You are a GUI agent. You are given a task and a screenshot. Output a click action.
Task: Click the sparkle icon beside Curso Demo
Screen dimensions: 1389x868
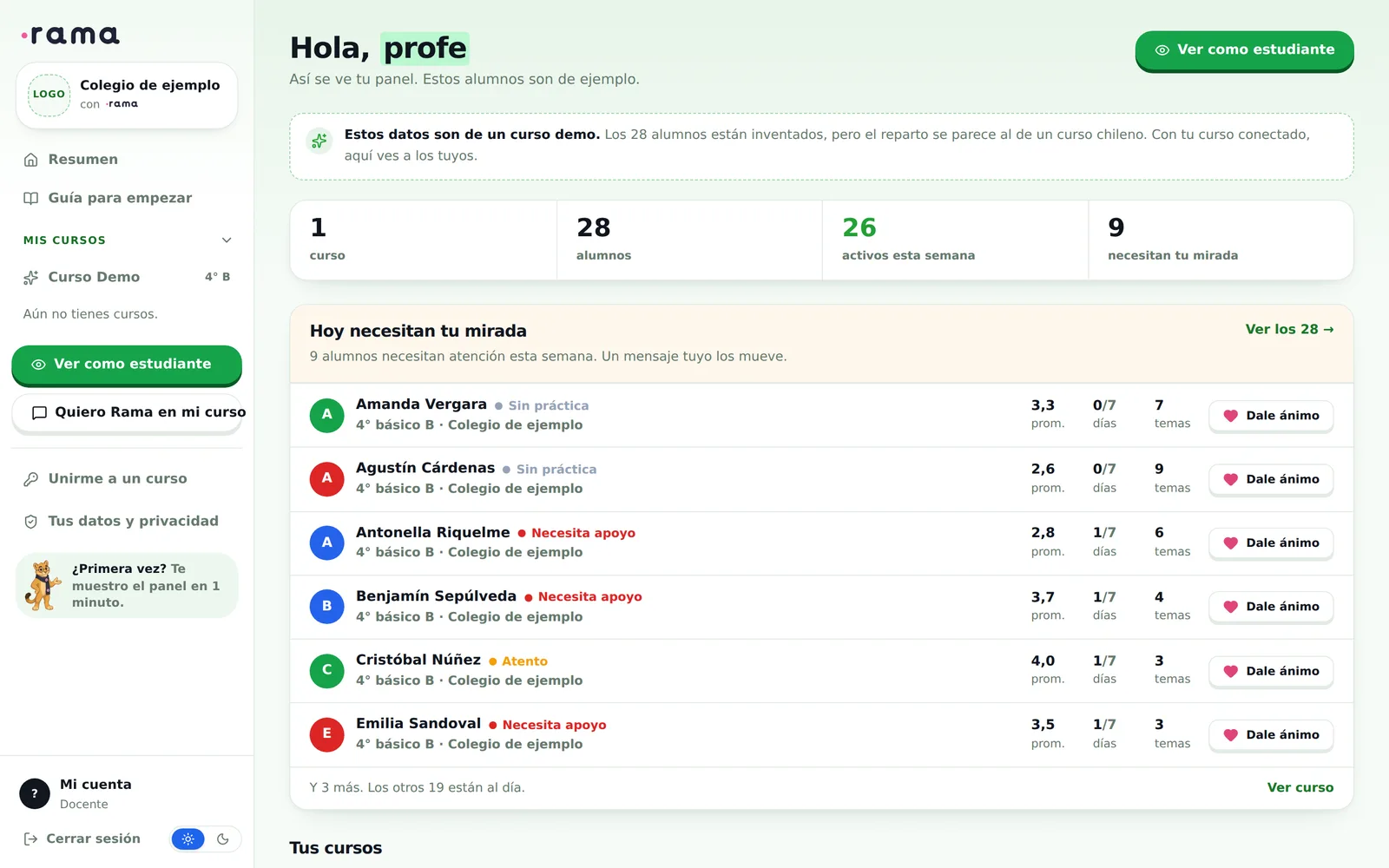tap(31, 277)
